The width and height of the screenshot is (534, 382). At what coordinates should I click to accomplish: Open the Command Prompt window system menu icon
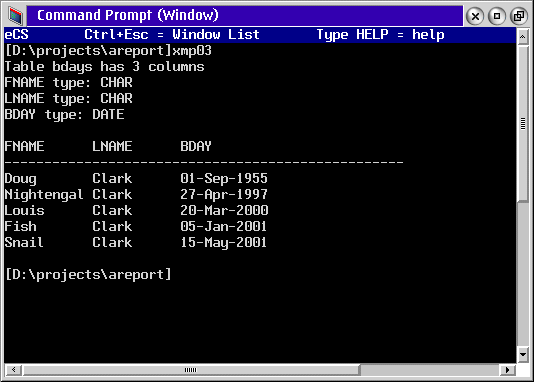pyautogui.click(x=15, y=16)
